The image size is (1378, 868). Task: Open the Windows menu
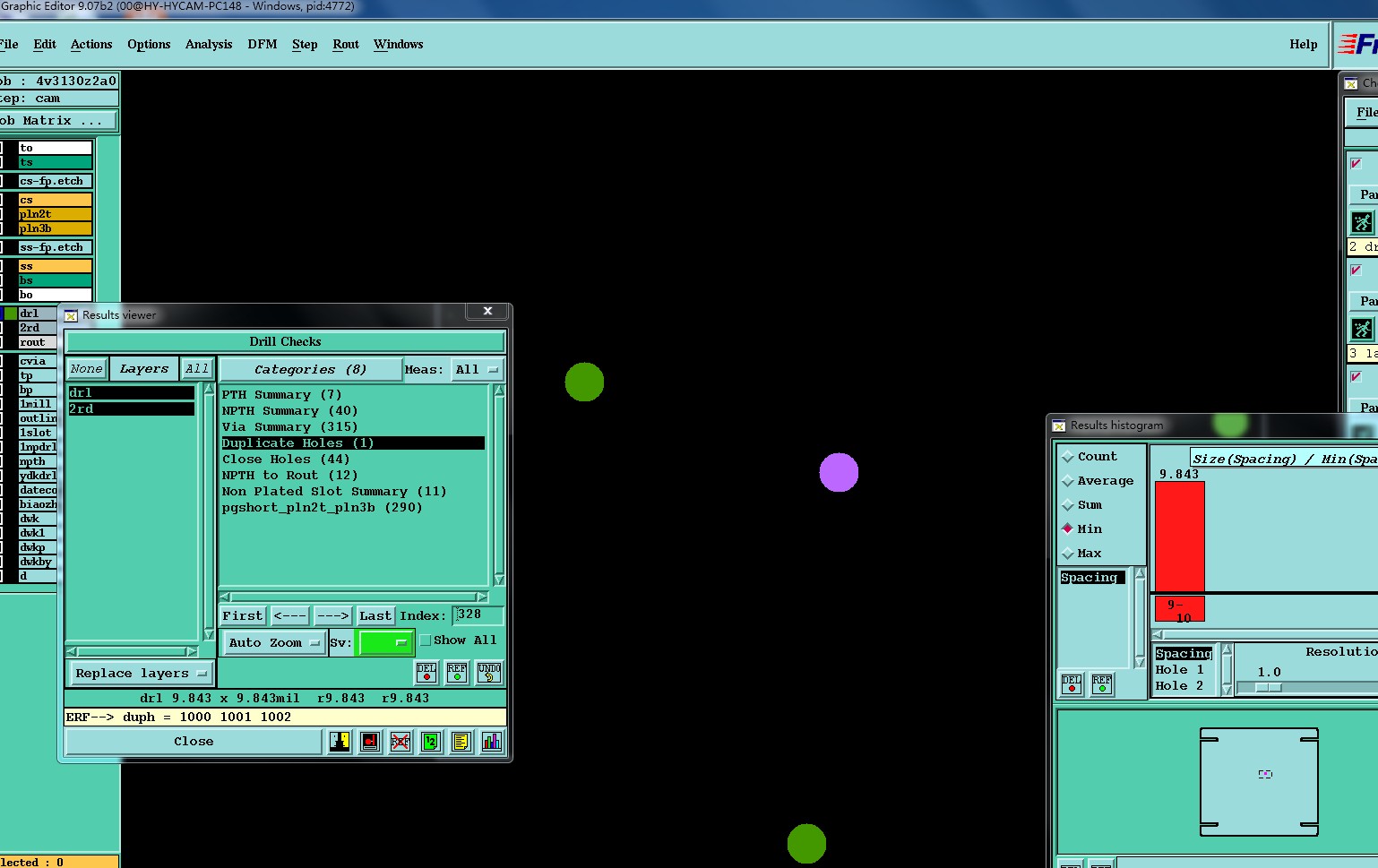[399, 45]
